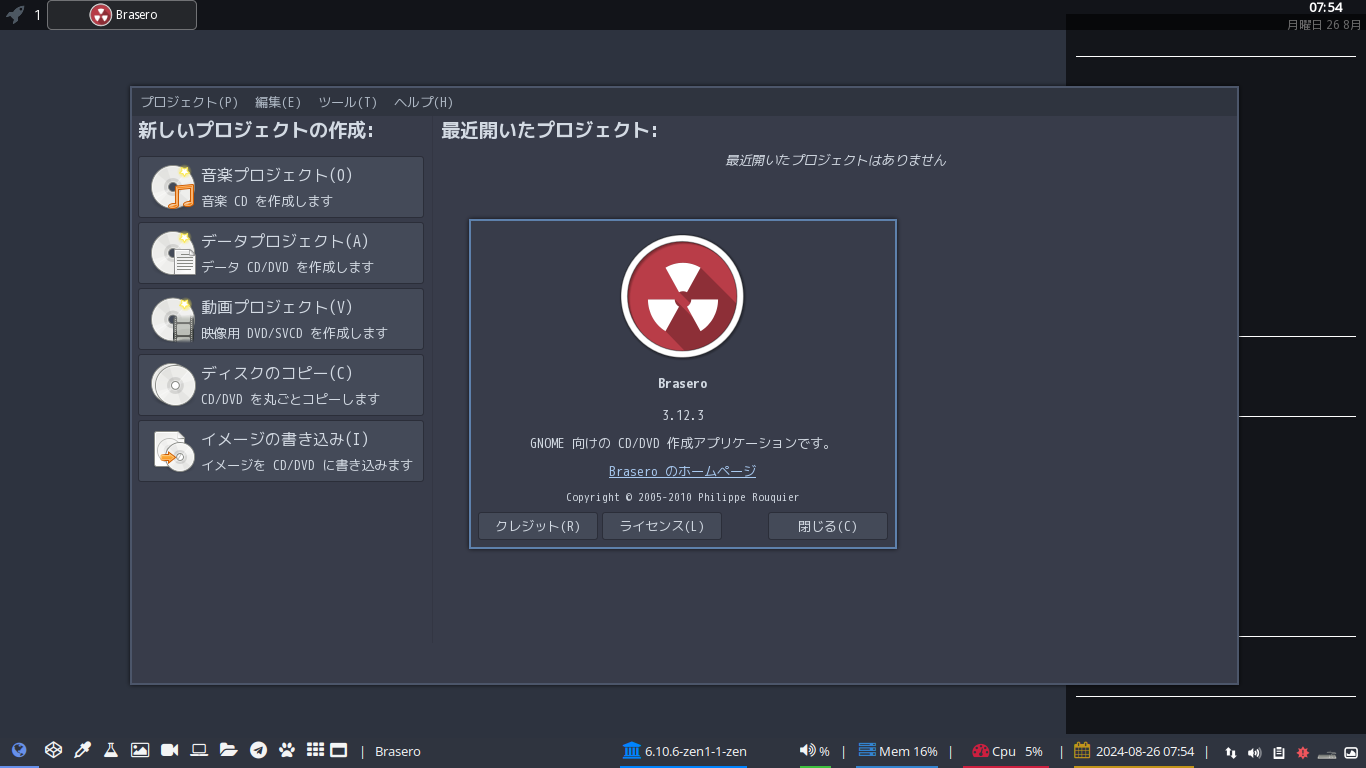Open the 編集(E) menu
This screenshot has width=1366, height=768.
tap(278, 102)
